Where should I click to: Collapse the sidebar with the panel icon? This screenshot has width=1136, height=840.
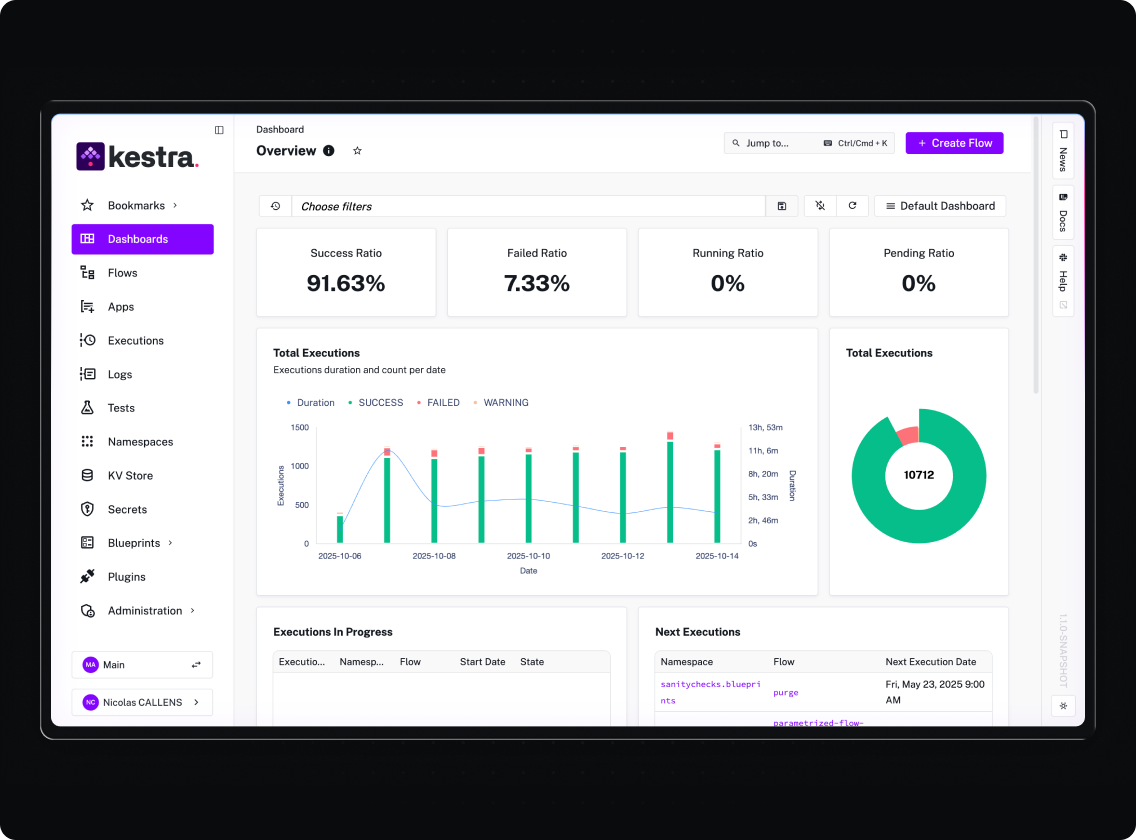(219, 130)
